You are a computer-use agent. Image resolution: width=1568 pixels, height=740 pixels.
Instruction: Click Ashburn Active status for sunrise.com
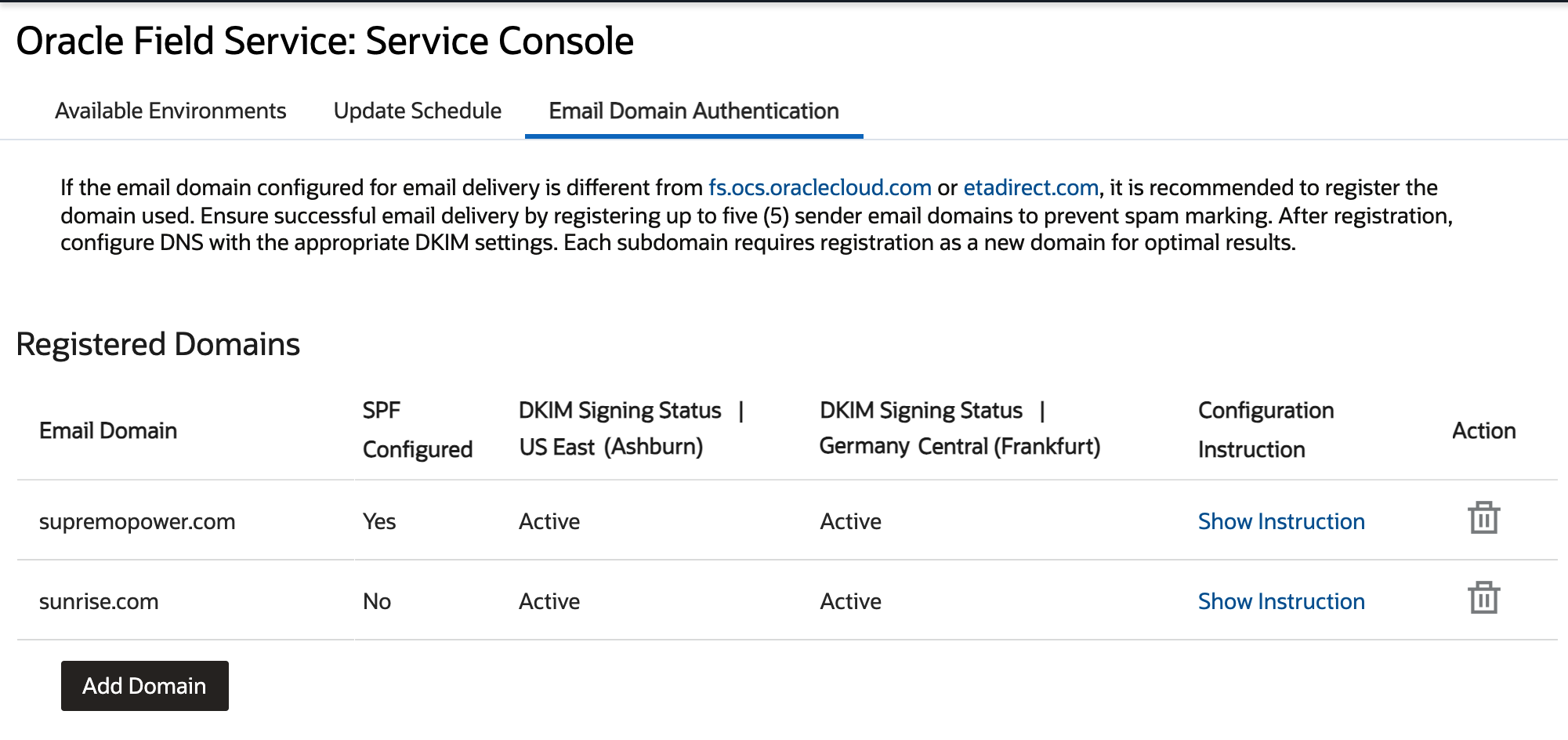(549, 601)
